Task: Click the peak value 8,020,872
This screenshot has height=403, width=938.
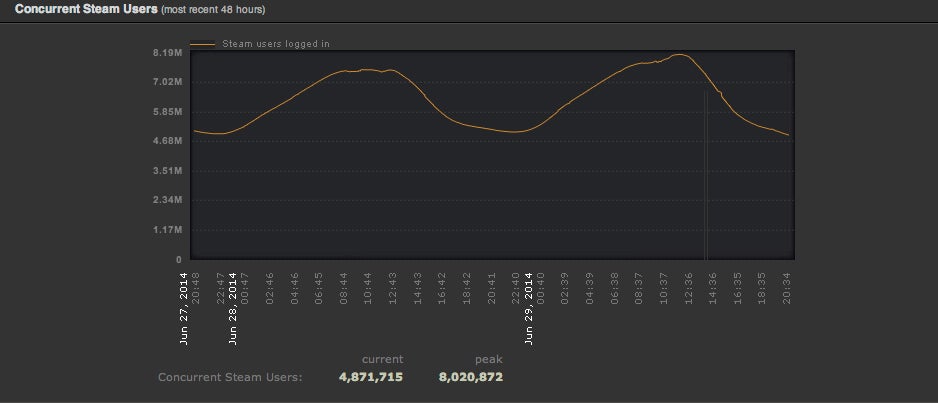Action: [470, 377]
